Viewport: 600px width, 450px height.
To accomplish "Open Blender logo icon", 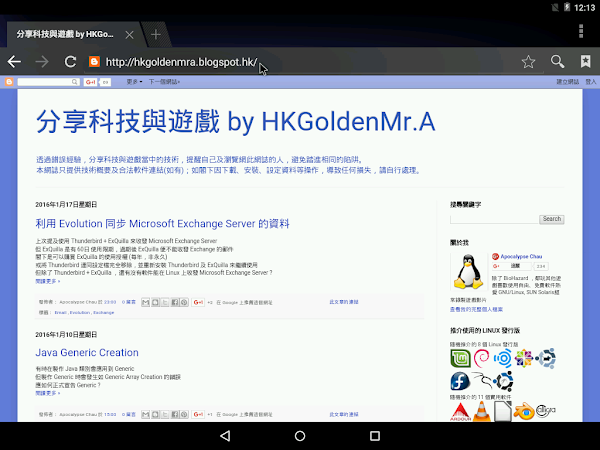I will [x=524, y=412].
